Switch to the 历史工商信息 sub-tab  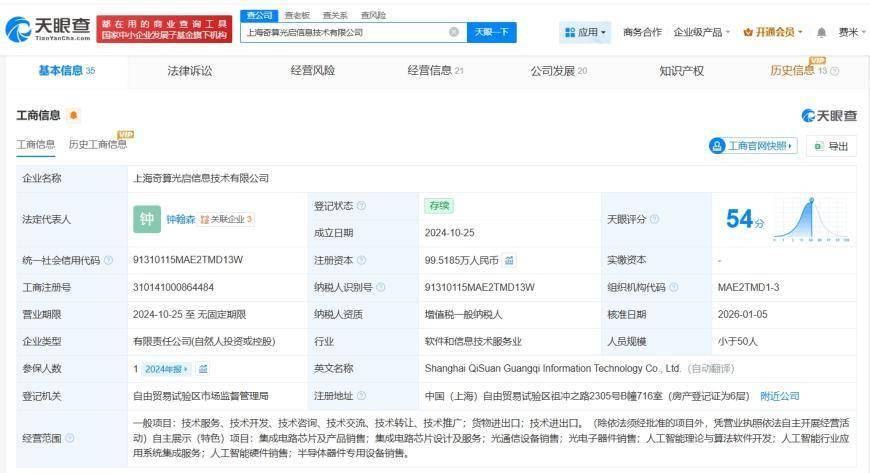pyautogui.click(x=97, y=145)
